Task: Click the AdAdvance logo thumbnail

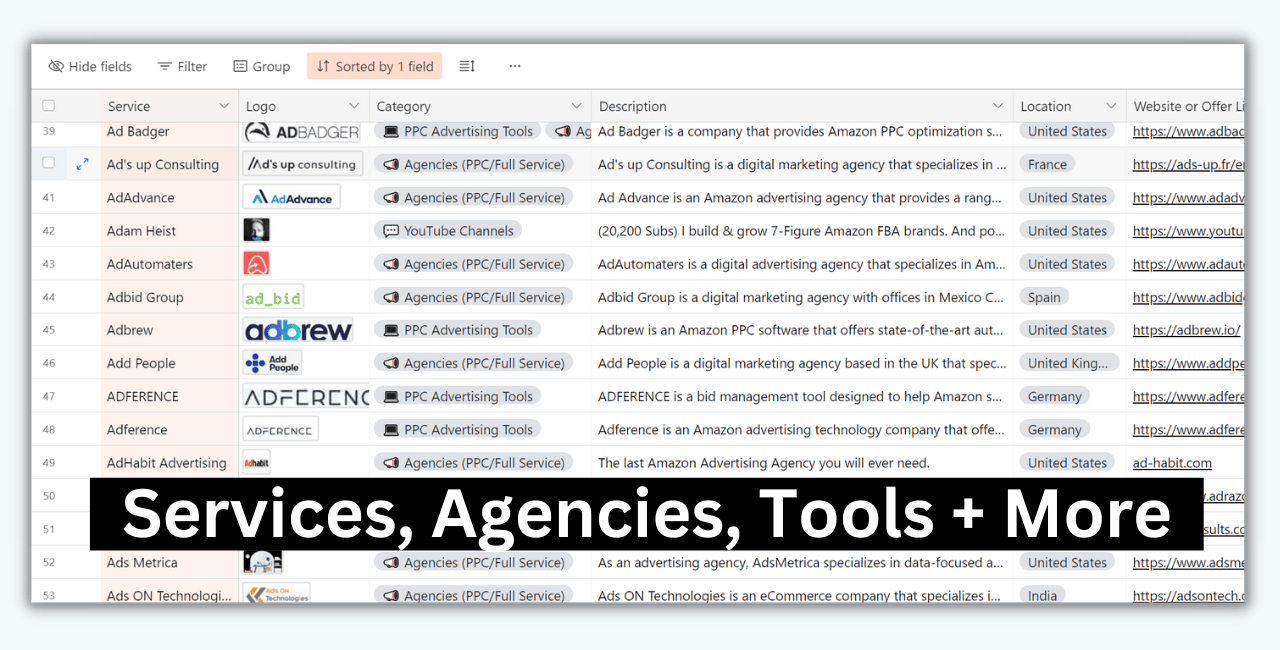Action: 291,197
